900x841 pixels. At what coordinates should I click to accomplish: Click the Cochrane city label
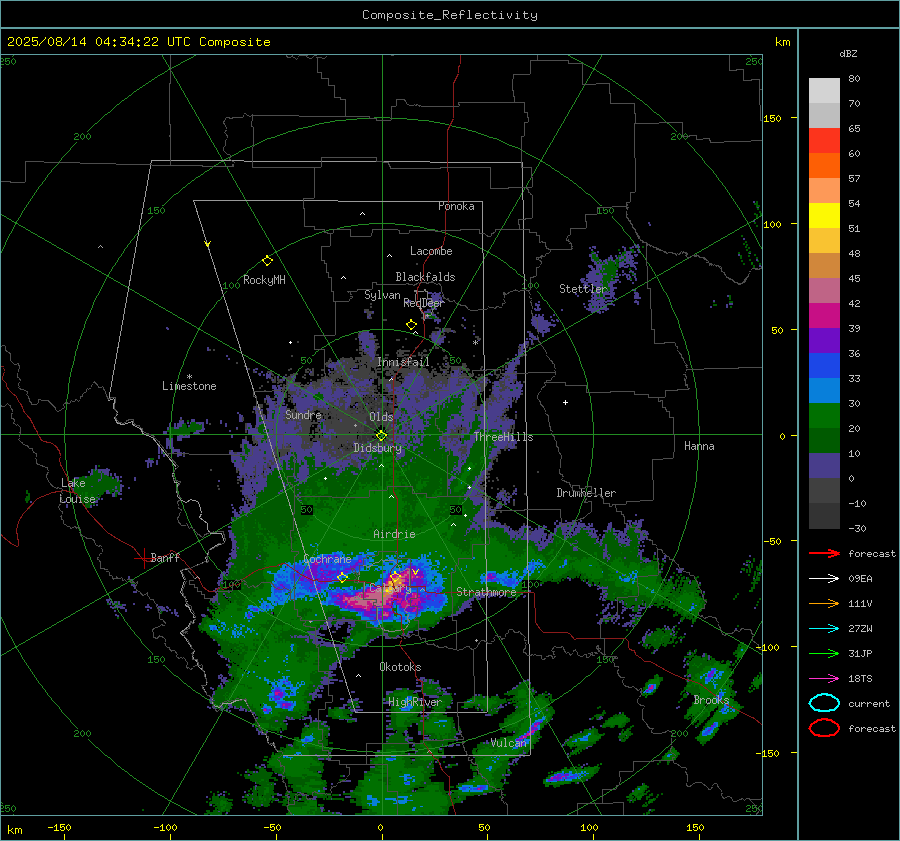click(327, 559)
